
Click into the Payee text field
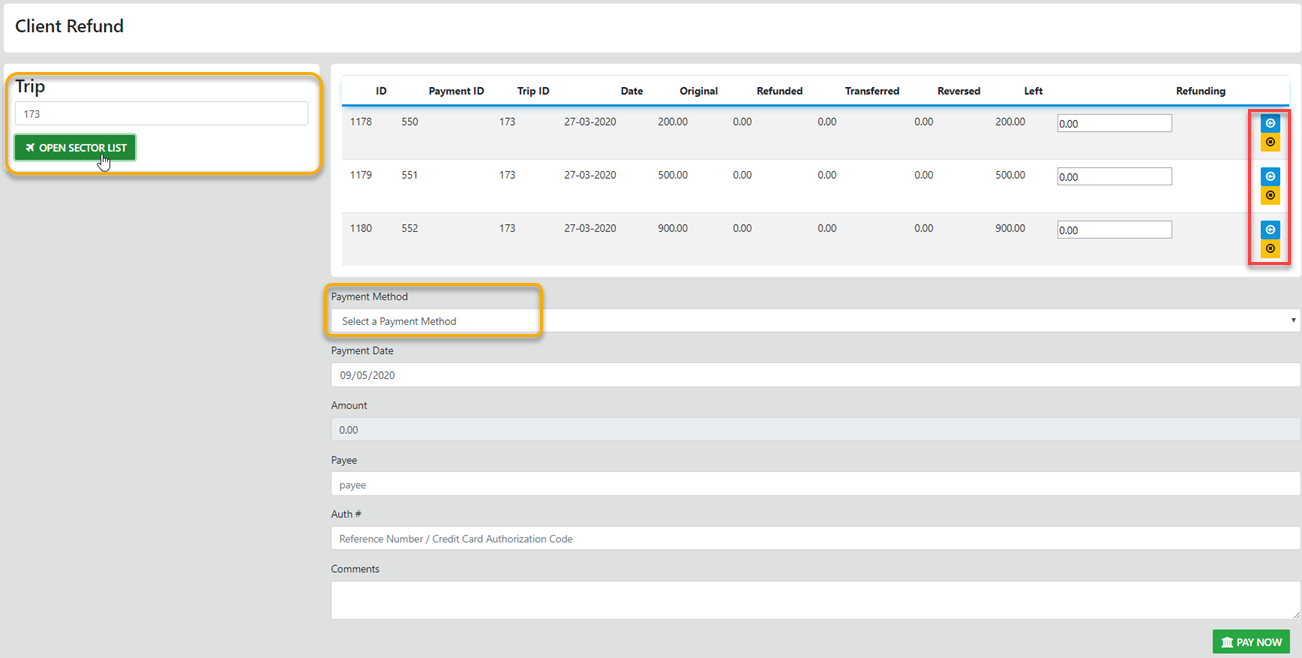[814, 484]
